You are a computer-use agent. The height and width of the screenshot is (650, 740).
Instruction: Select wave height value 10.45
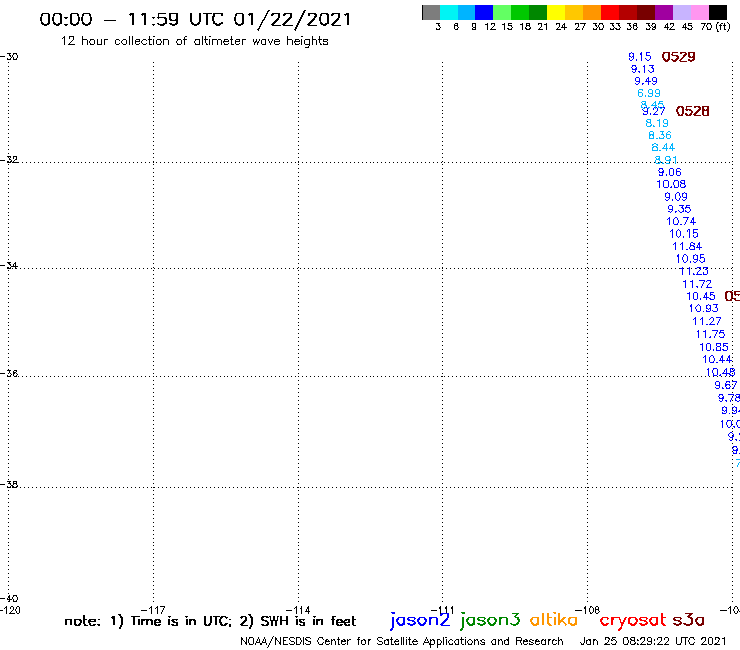701,296
